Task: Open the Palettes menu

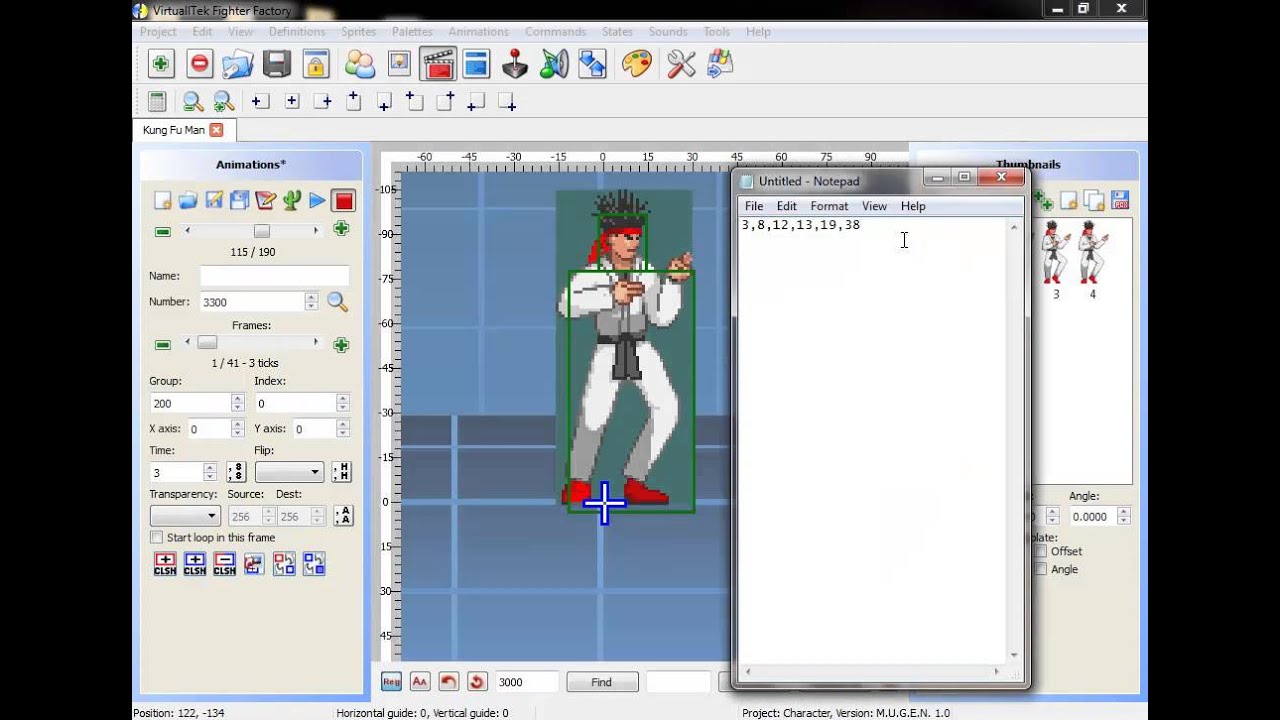Action: pyautogui.click(x=412, y=32)
